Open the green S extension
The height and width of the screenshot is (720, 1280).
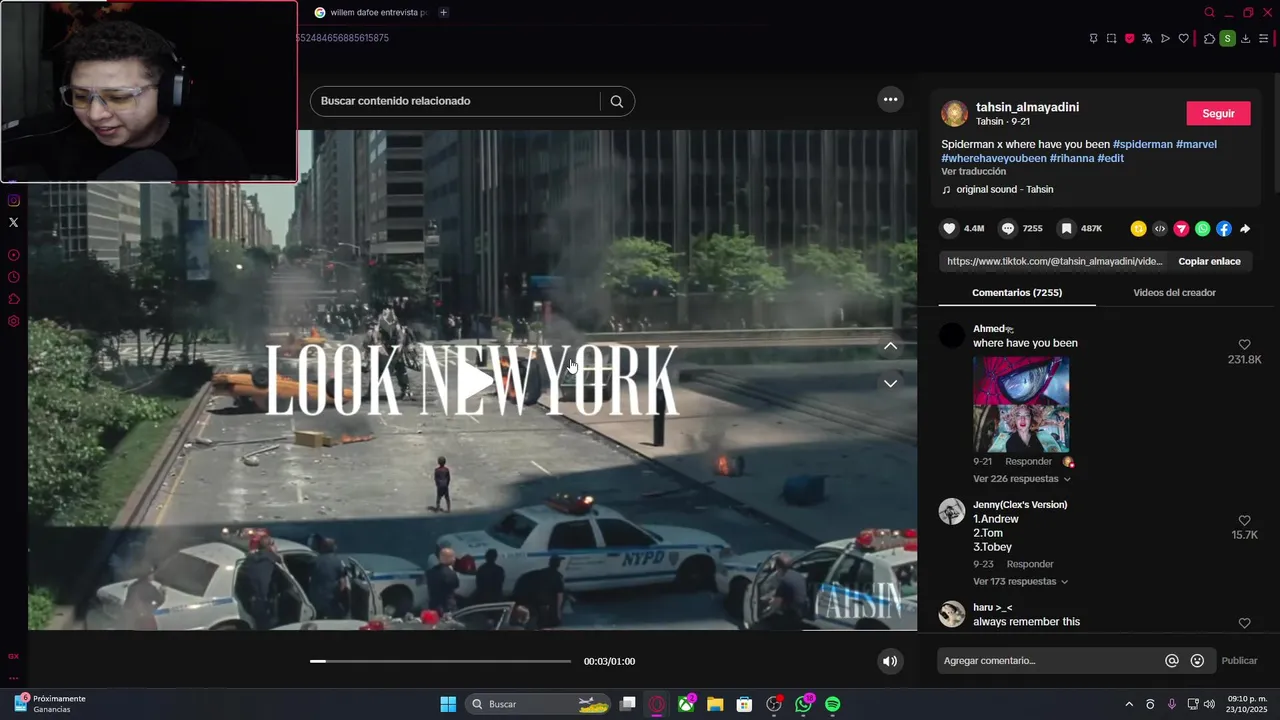1227,38
